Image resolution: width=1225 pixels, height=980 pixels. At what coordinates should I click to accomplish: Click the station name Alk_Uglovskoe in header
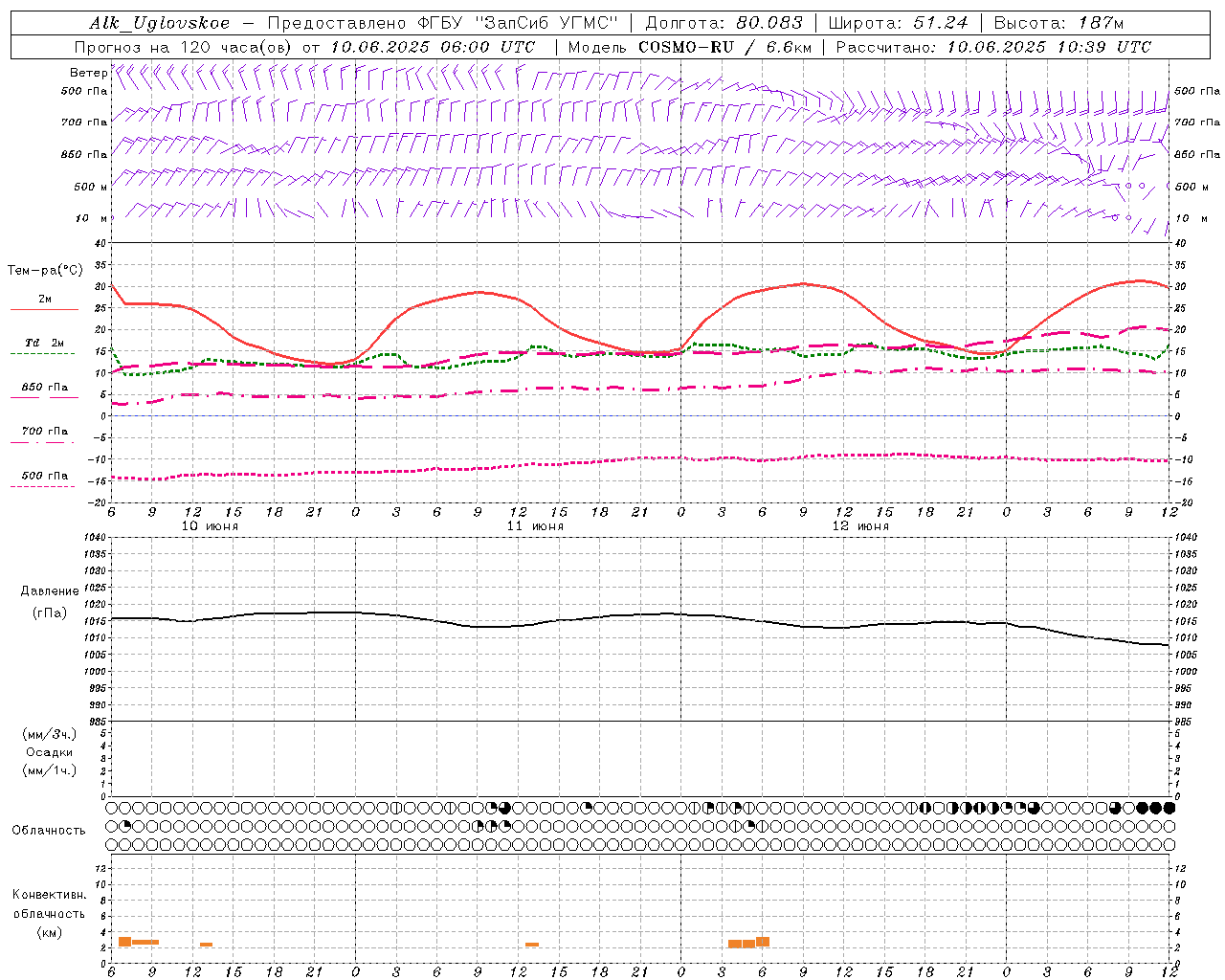(160, 23)
